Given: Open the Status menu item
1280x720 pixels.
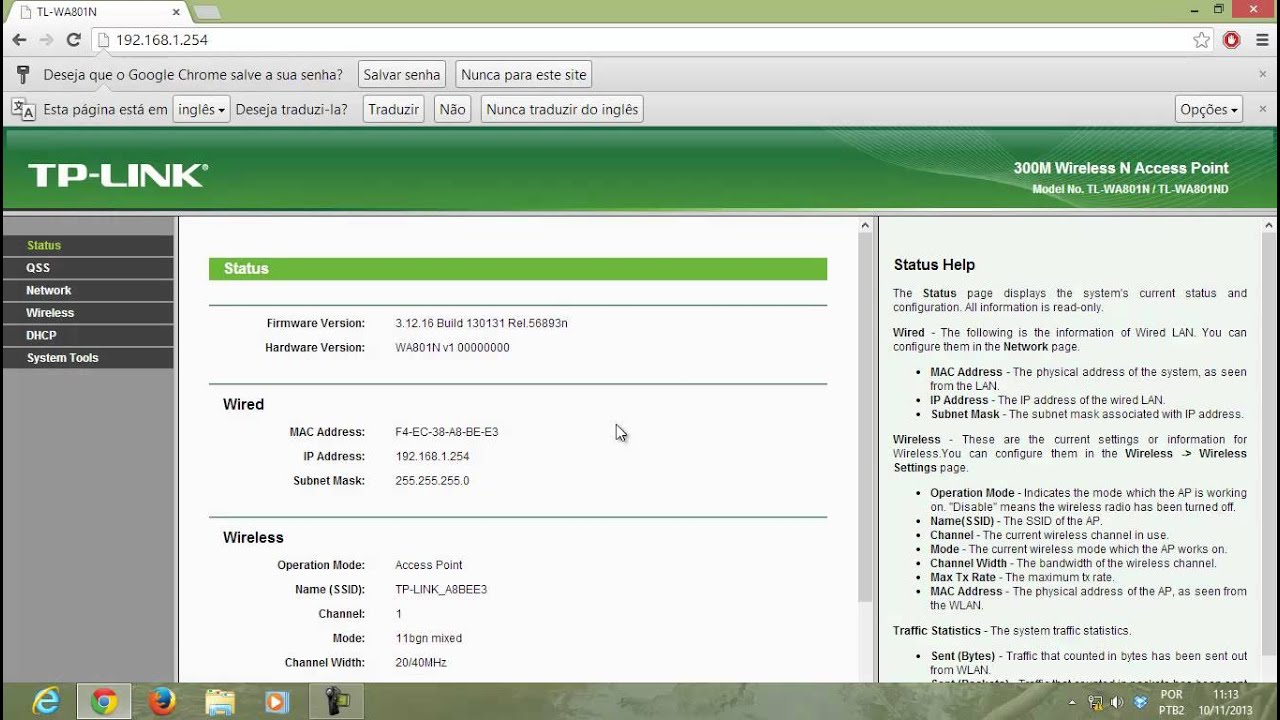Looking at the screenshot, I should point(88,245).
